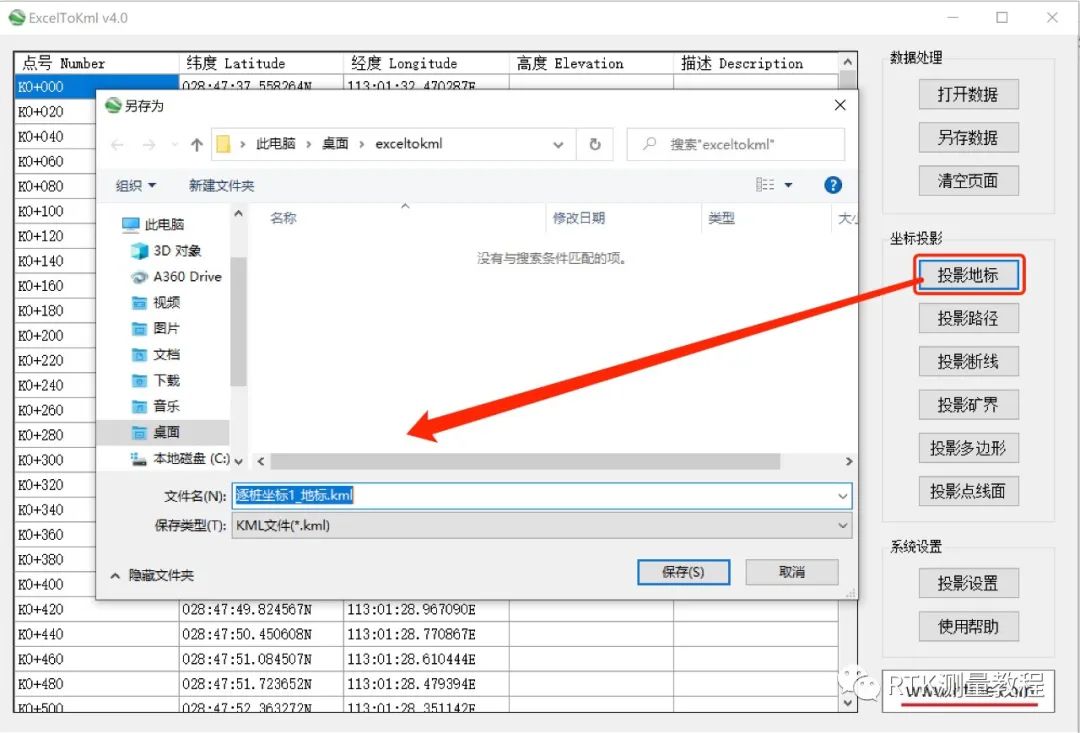Click exceltokml in the address path
This screenshot has height=733, width=1080.
(408, 144)
